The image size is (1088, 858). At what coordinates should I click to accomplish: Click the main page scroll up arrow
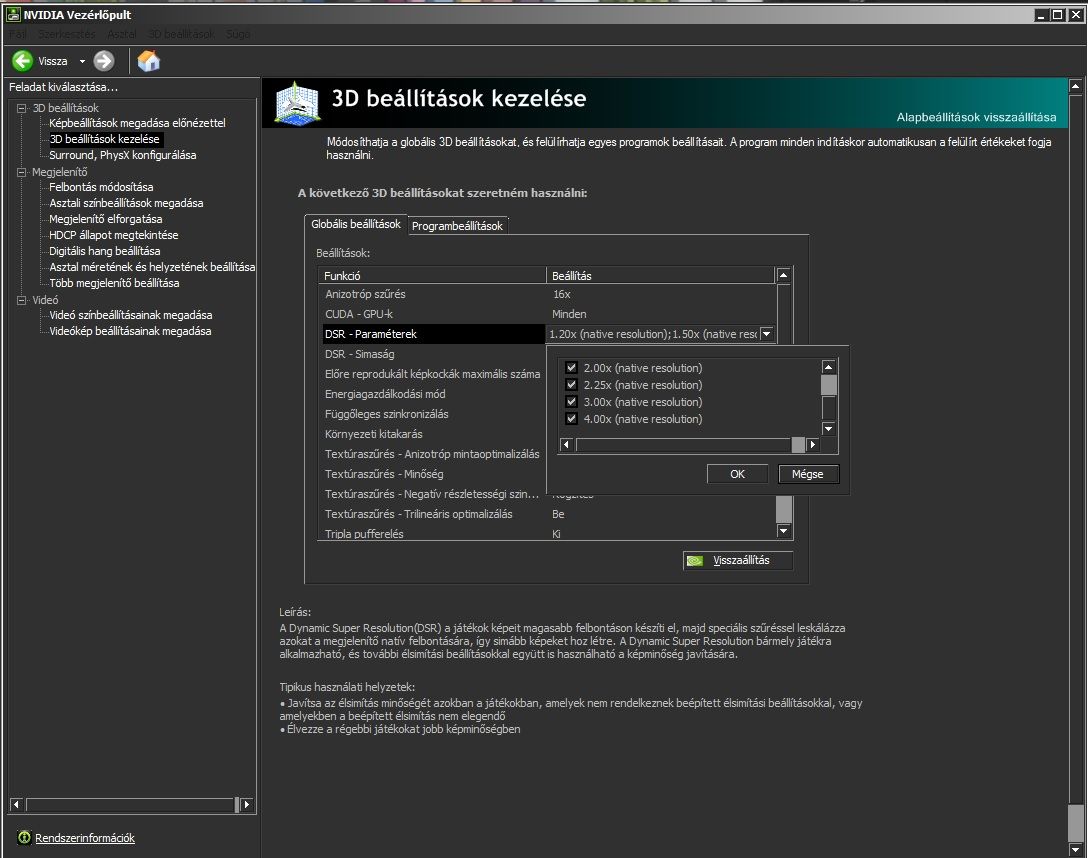(x=1076, y=86)
